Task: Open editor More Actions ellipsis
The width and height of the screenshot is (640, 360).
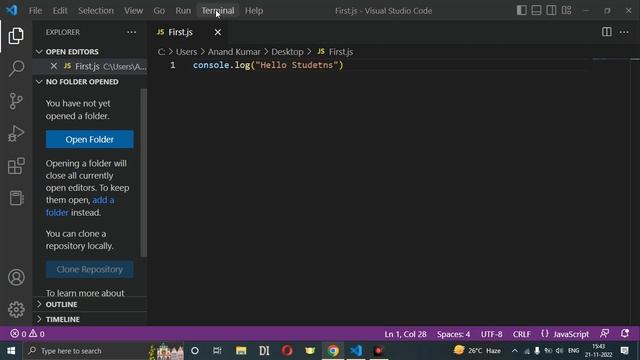Action: 624,32
